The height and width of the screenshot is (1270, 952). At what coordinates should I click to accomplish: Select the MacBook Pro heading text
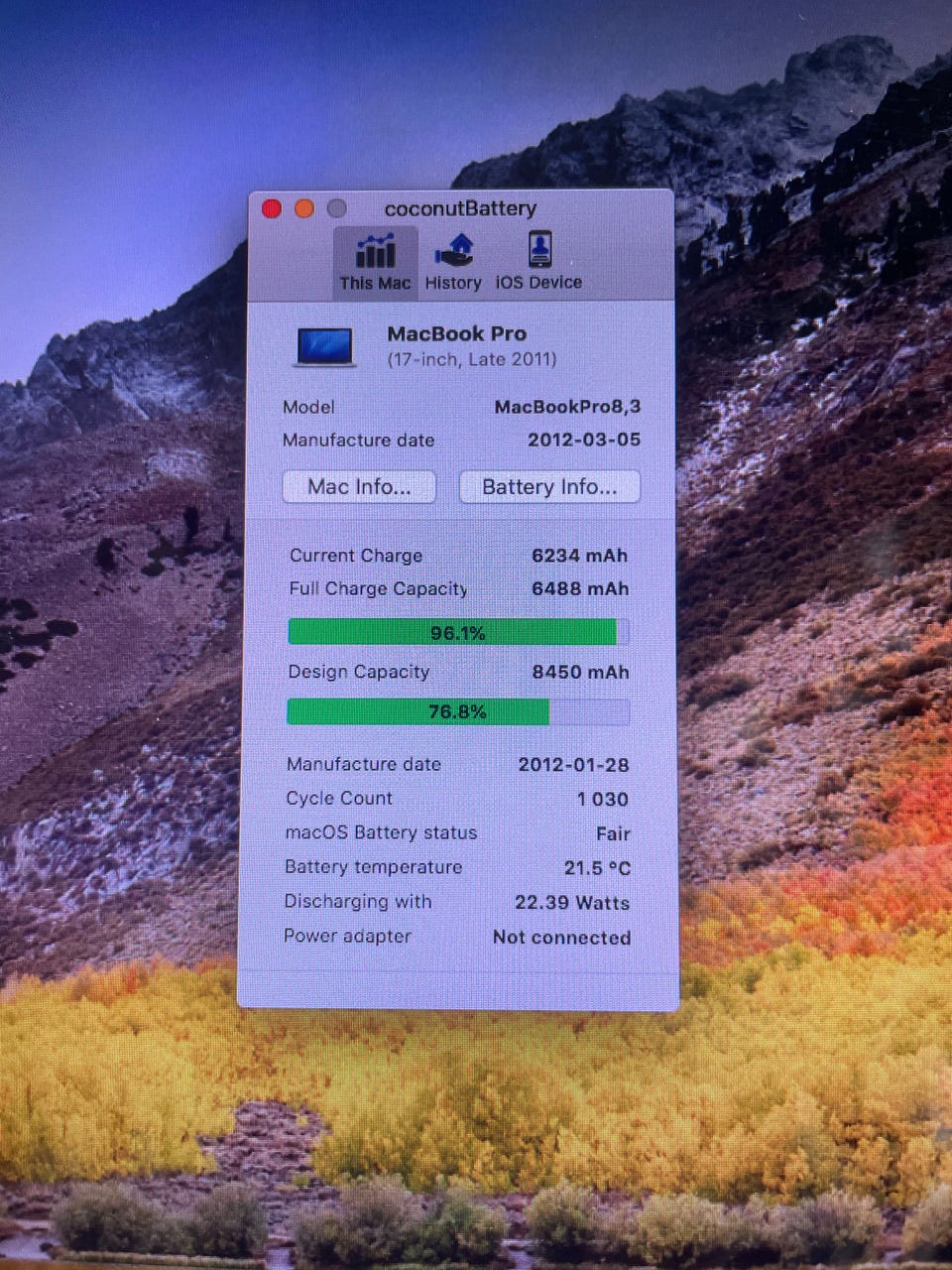457,333
